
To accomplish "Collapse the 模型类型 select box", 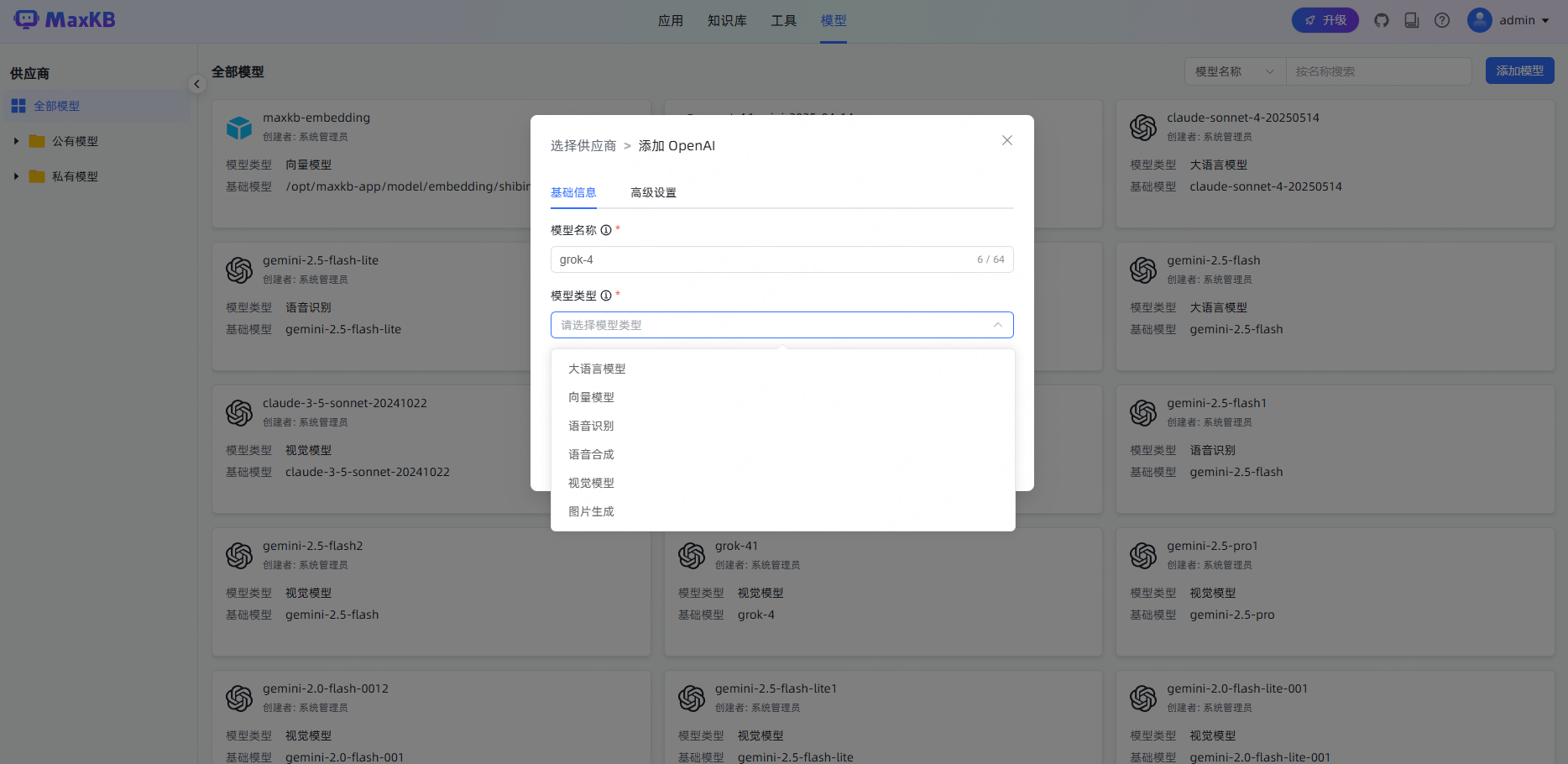I will tap(782, 325).
